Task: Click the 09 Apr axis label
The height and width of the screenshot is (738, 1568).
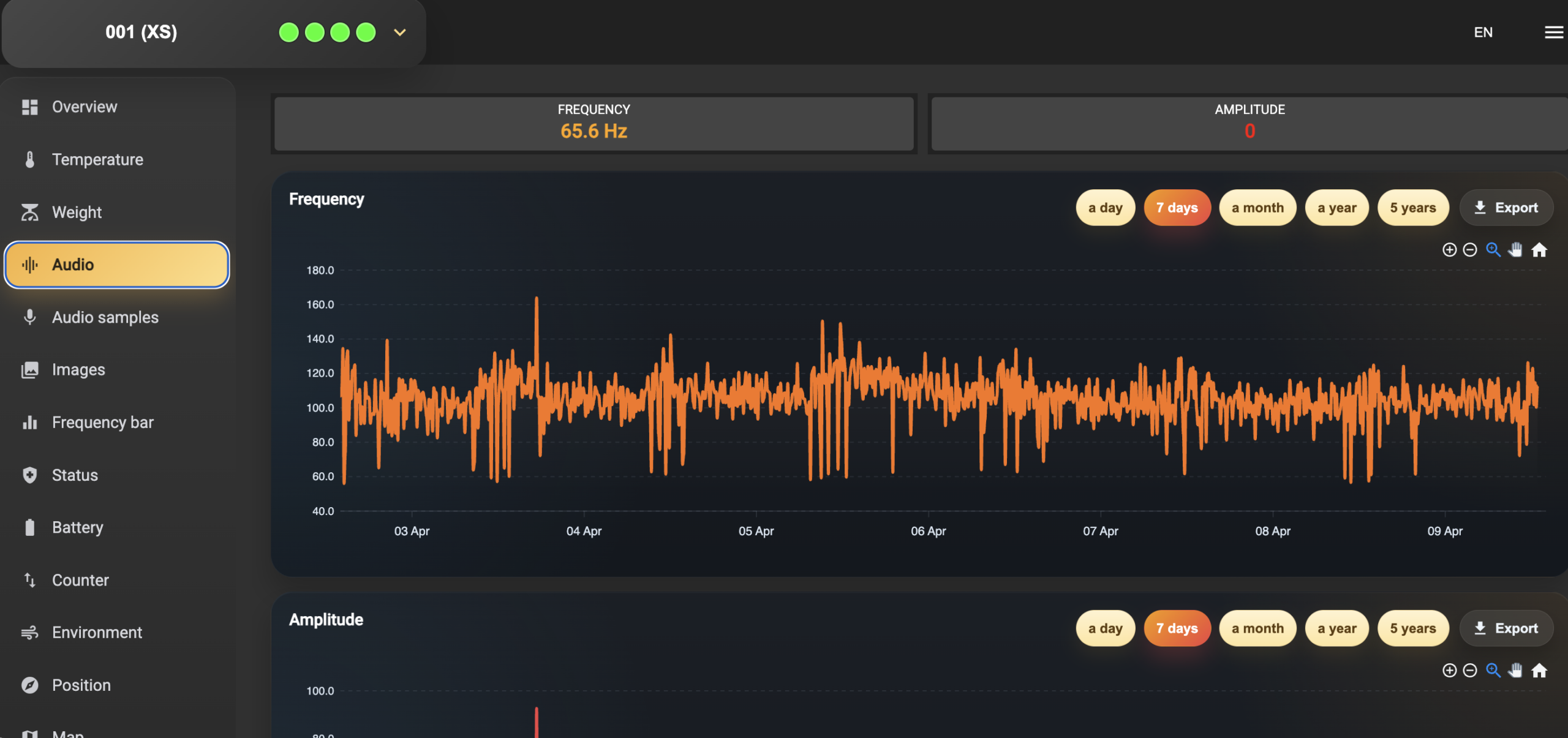Action: tap(1445, 531)
